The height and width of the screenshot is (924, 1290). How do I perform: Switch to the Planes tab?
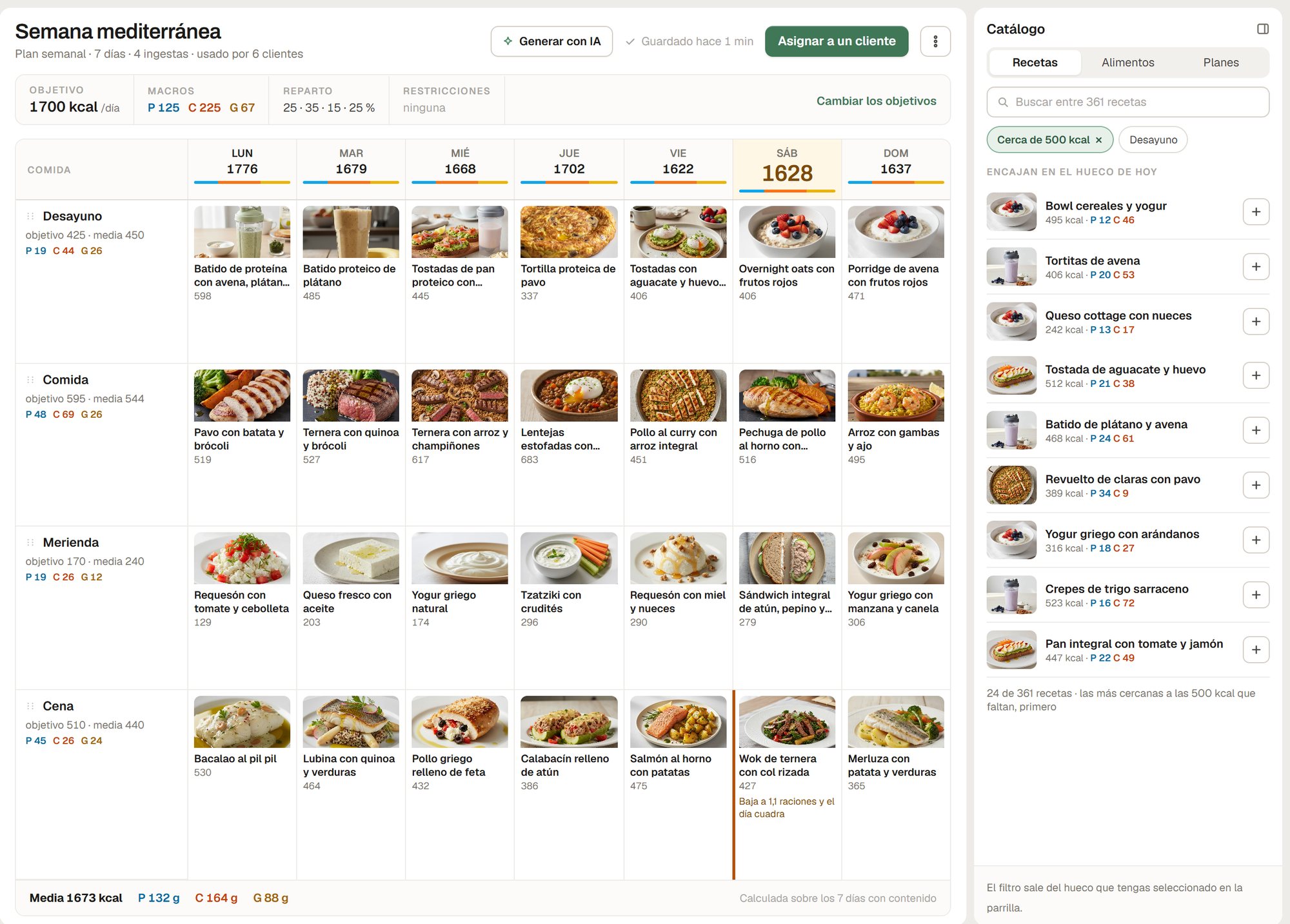click(x=1220, y=63)
